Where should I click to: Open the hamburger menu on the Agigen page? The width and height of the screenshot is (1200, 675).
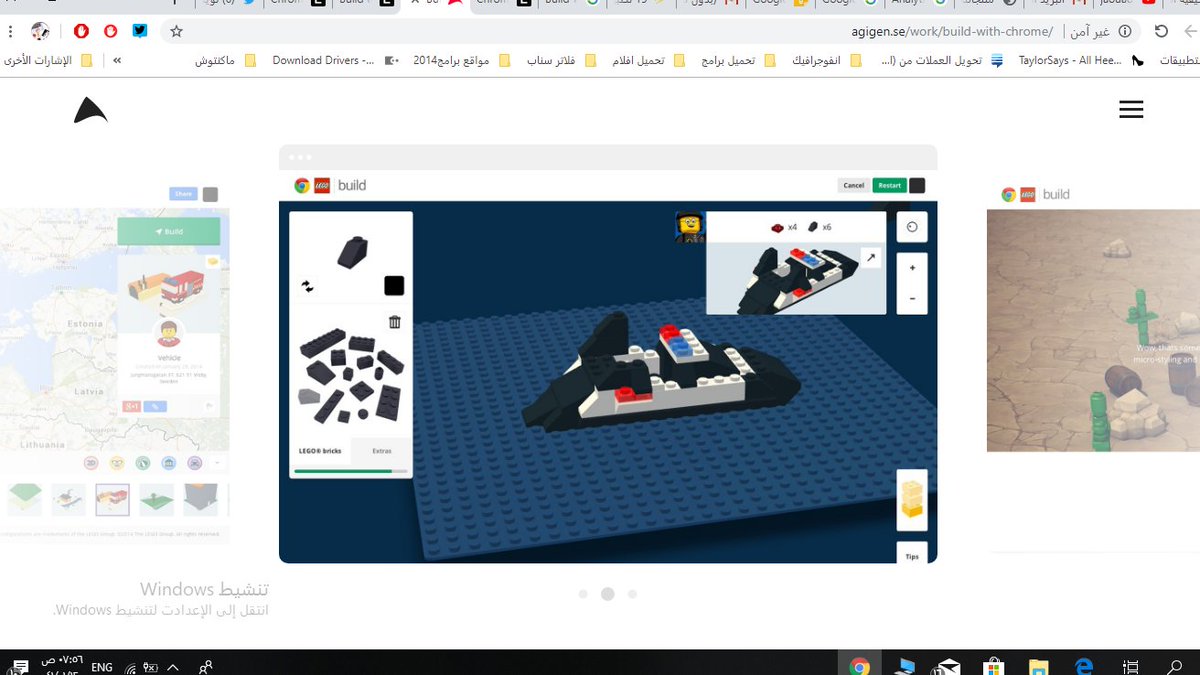1131,109
